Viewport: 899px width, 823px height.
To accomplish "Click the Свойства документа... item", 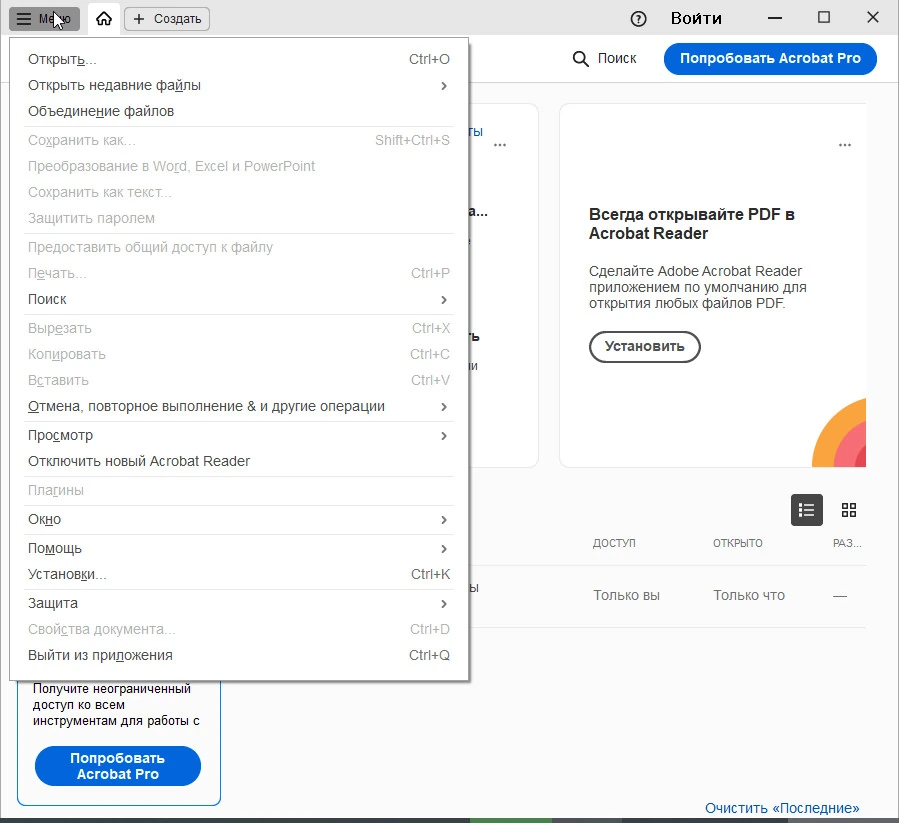I will click(239, 629).
